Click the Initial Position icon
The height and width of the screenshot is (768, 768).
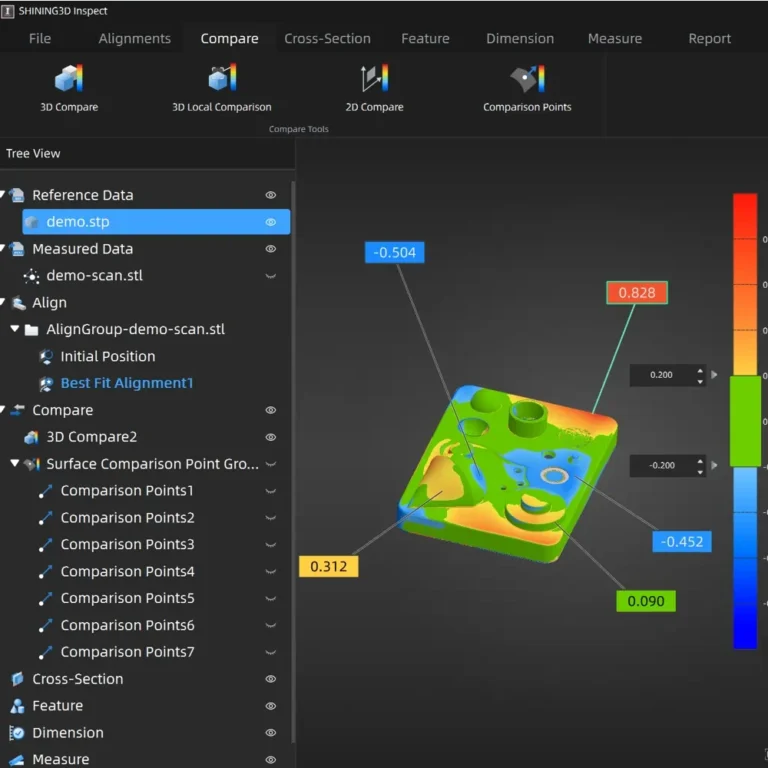click(46, 356)
